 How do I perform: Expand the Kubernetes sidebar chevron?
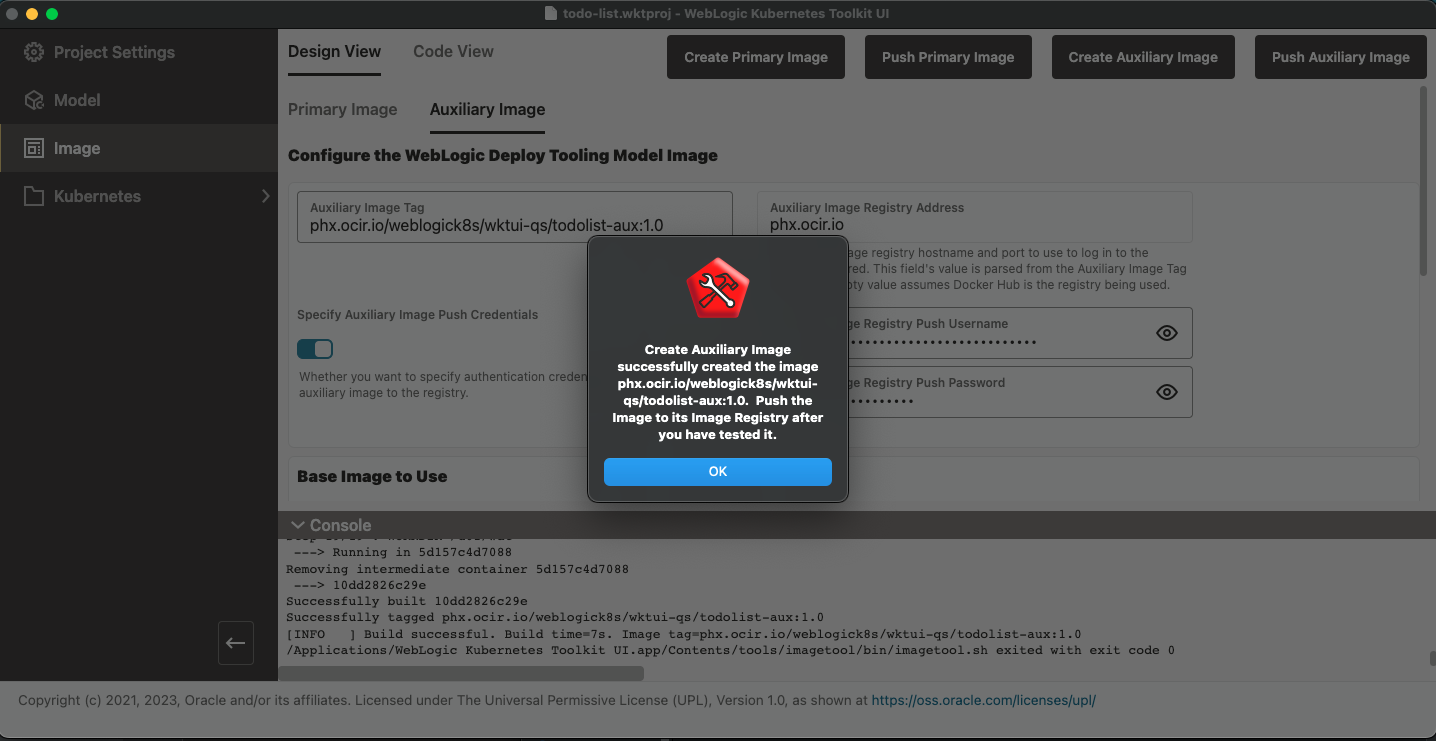(x=265, y=196)
